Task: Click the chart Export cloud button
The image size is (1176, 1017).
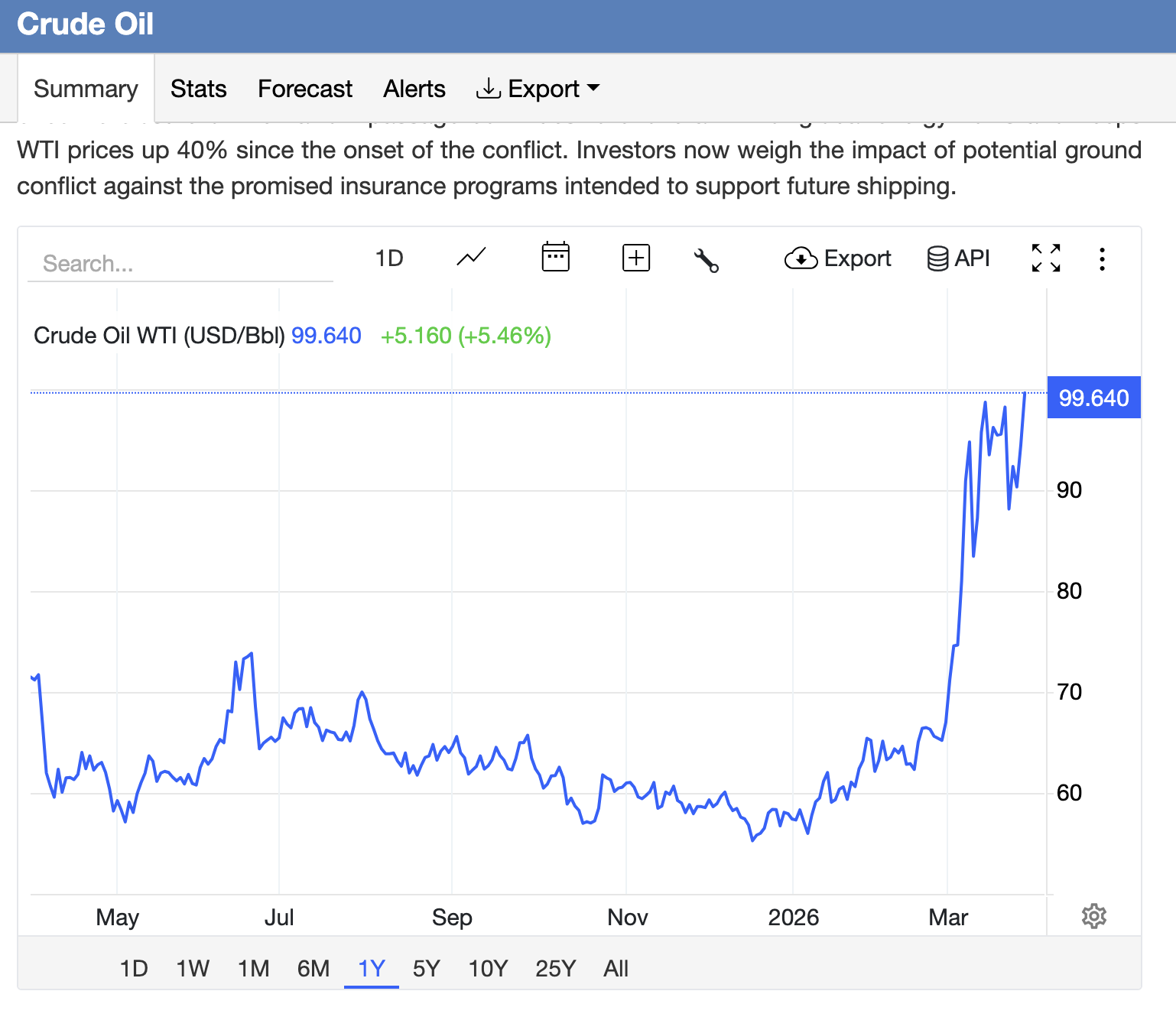Action: coord(837,258)
